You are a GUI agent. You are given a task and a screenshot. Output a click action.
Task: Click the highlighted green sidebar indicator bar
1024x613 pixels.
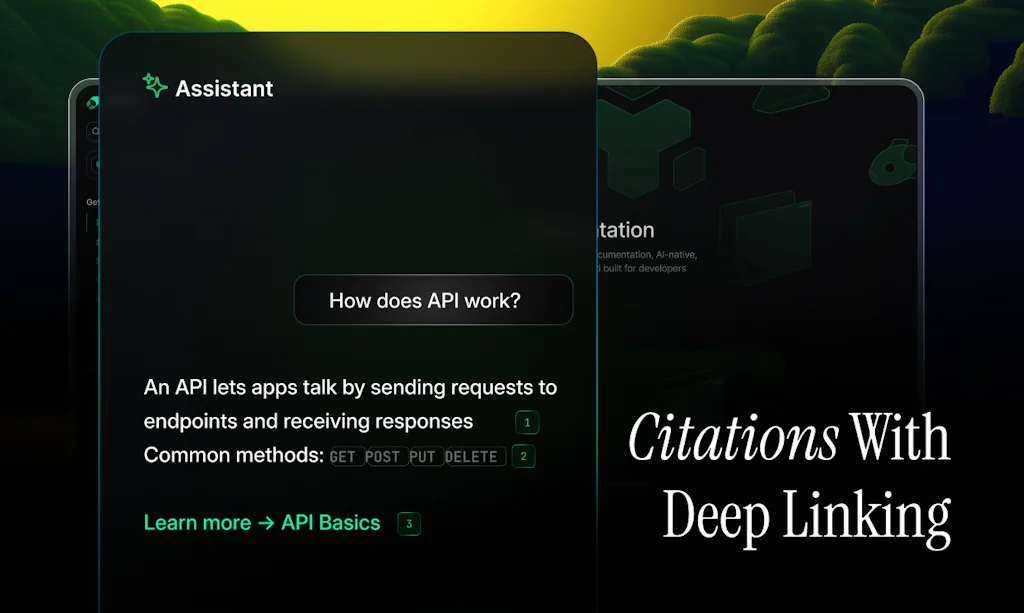87,225
